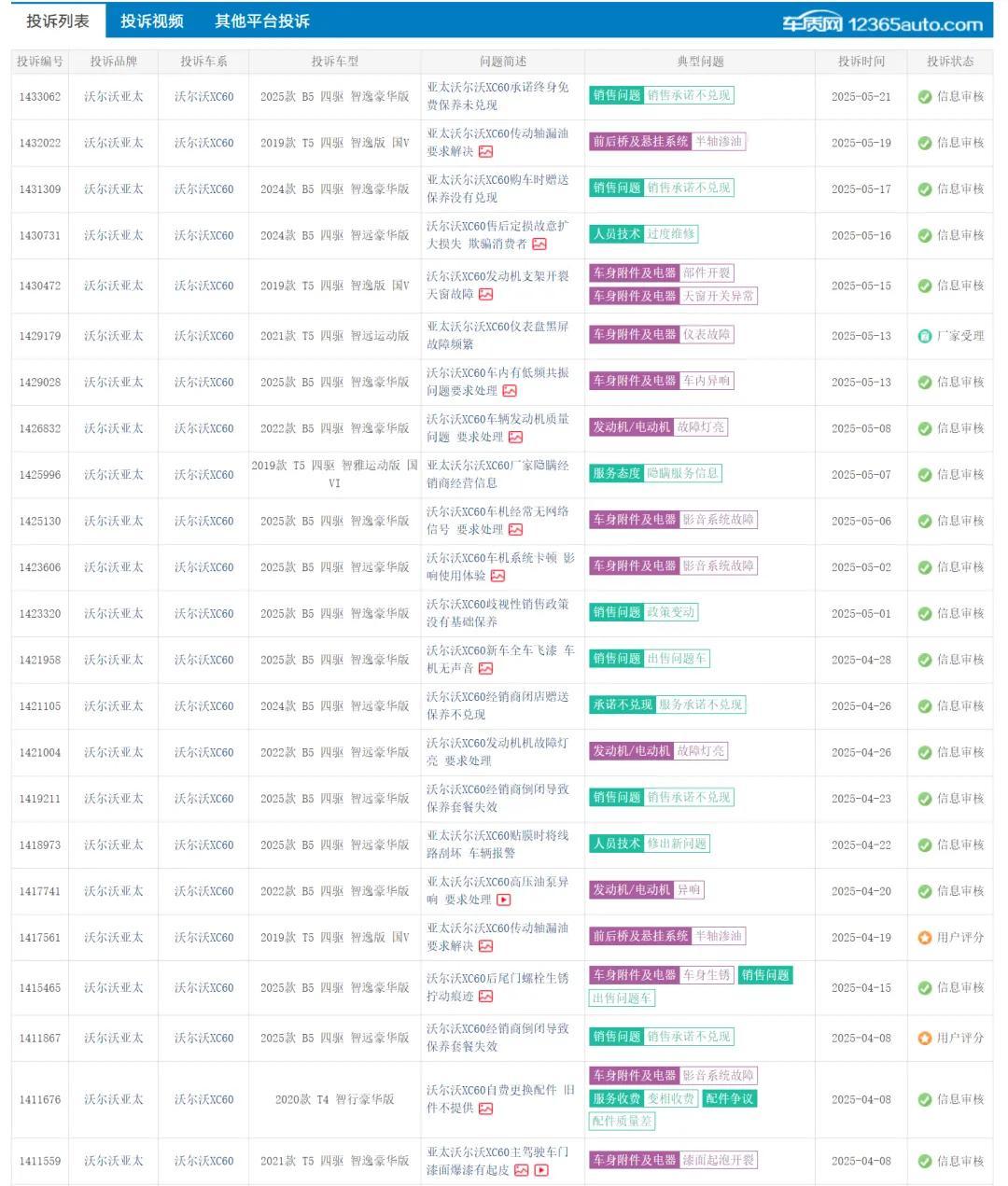Click the date 2025-04-28
Image resolution: width=1008 pixels, height=1186 pixels.
click(x=861, y=660)
